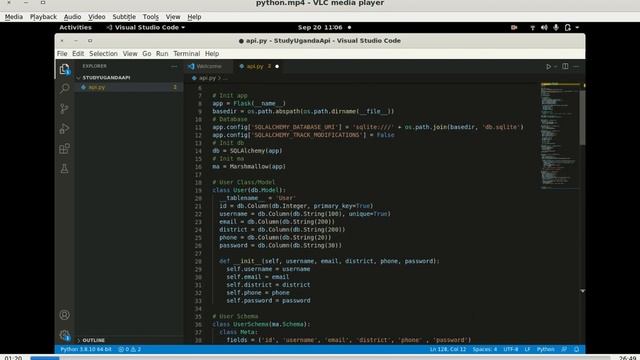Image resolution: width=640 pixels, height=360 pixels.
Task: Open the Accounts icon in the activity bar
Action: (64, 315)
